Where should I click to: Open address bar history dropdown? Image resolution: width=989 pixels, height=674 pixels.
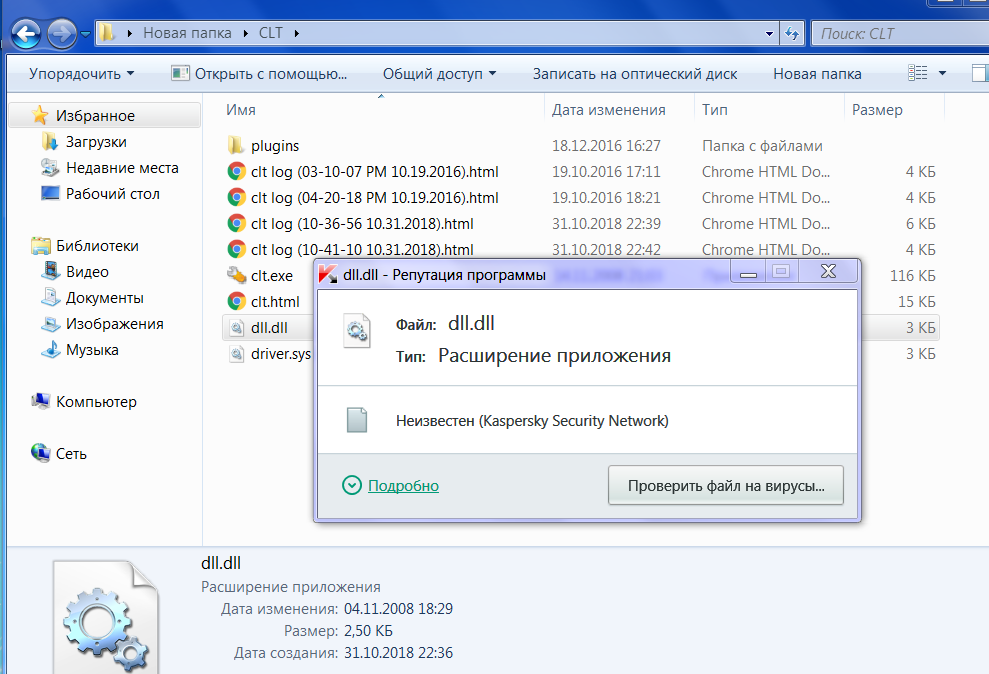pyautogui.click(x=769, y=34)
